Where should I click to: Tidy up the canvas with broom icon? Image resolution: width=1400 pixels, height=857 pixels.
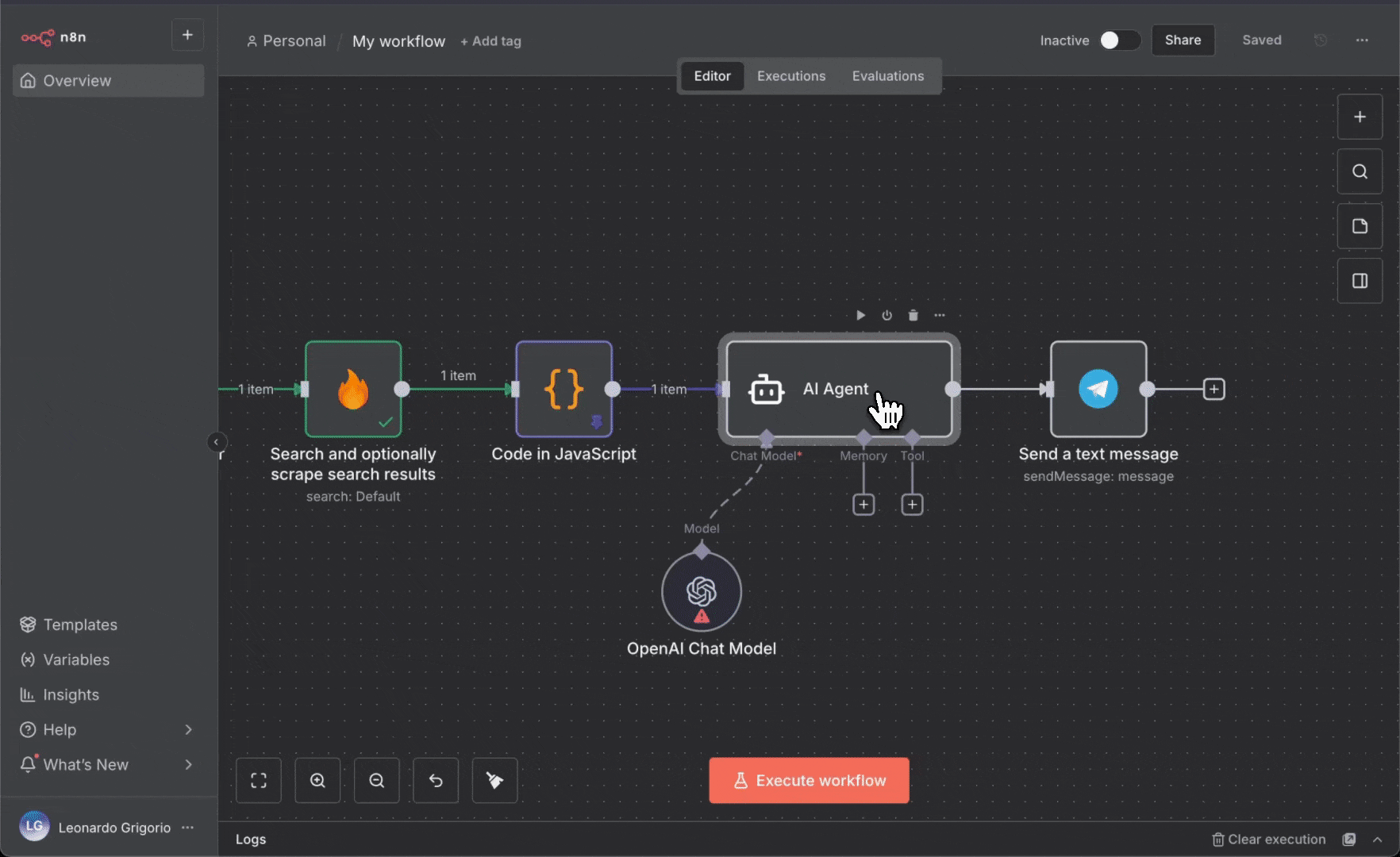pos(494,780)
